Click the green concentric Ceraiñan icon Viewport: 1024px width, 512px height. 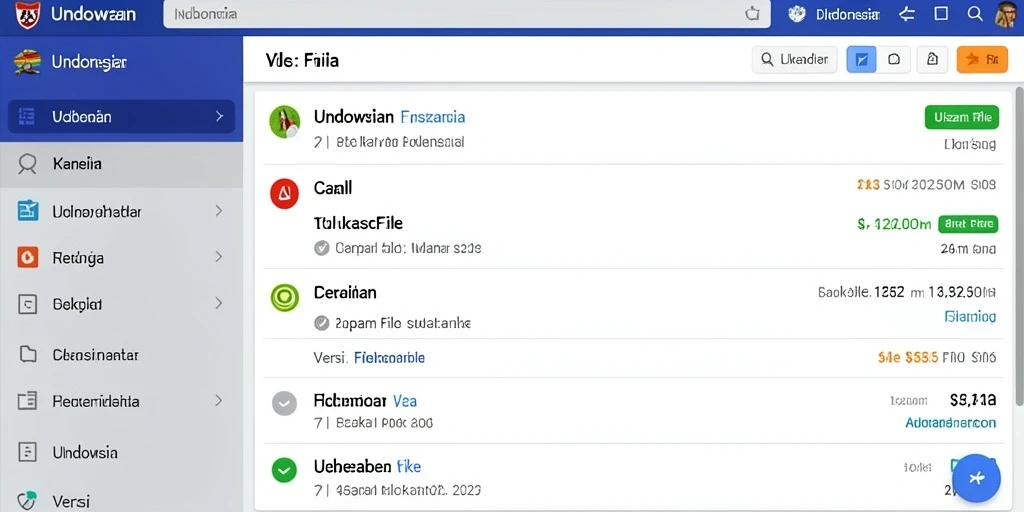tap(284, 297)
